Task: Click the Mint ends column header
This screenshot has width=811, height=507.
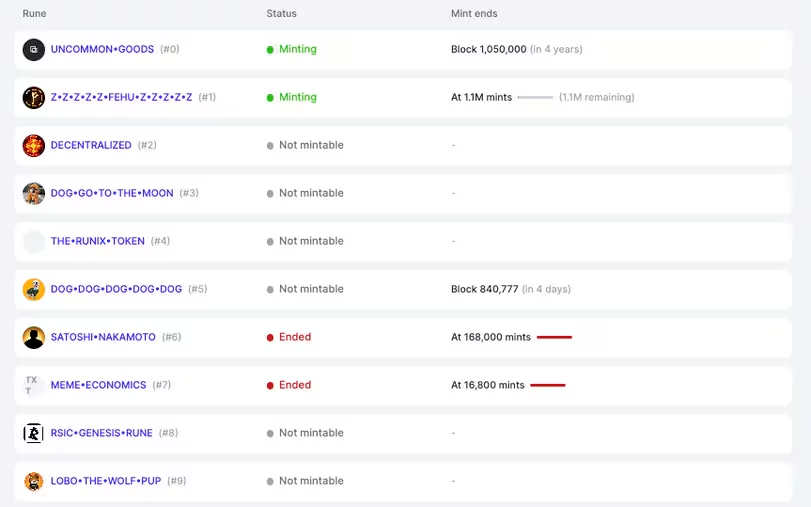Action: [x=474, y=14]
